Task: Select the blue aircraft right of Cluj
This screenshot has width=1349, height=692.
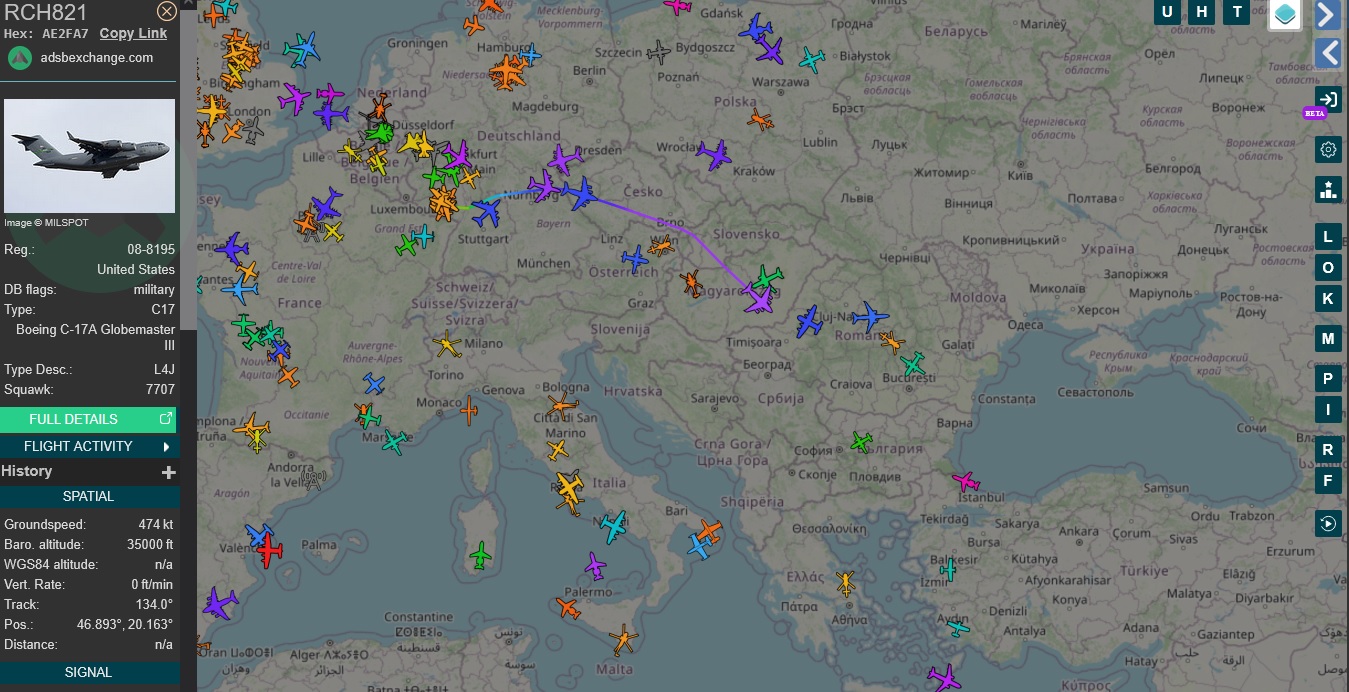Action: (x=869, y=318)
